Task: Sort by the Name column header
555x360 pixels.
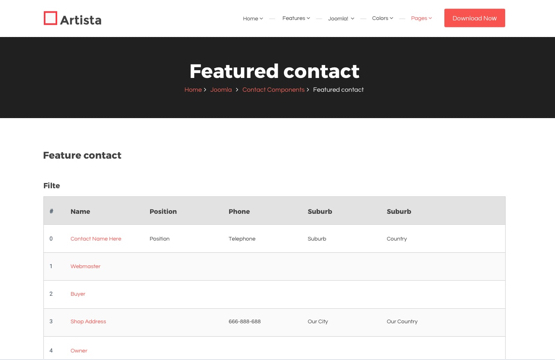Action: (80, 211)
